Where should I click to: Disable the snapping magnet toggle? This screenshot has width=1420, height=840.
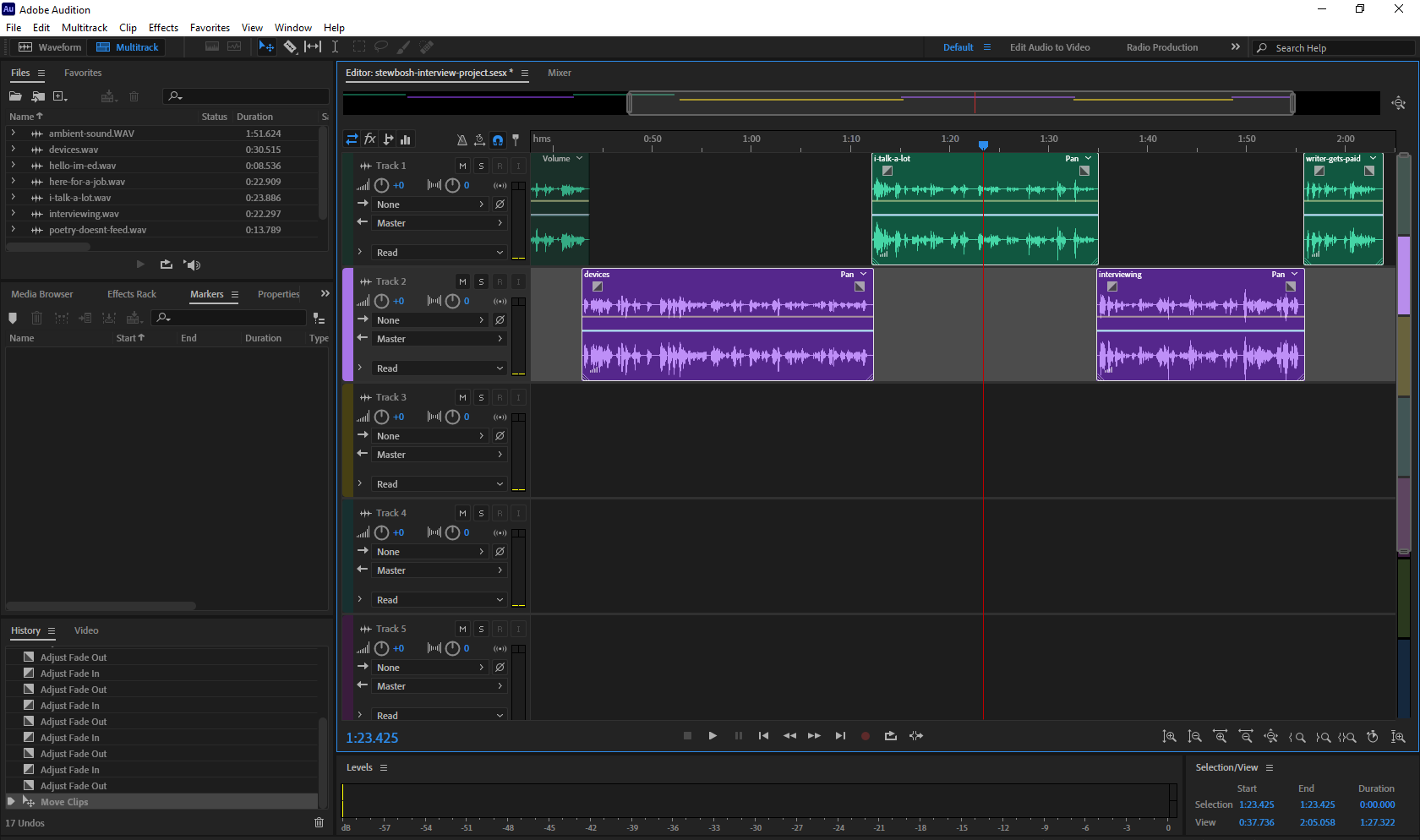(498, 140)
